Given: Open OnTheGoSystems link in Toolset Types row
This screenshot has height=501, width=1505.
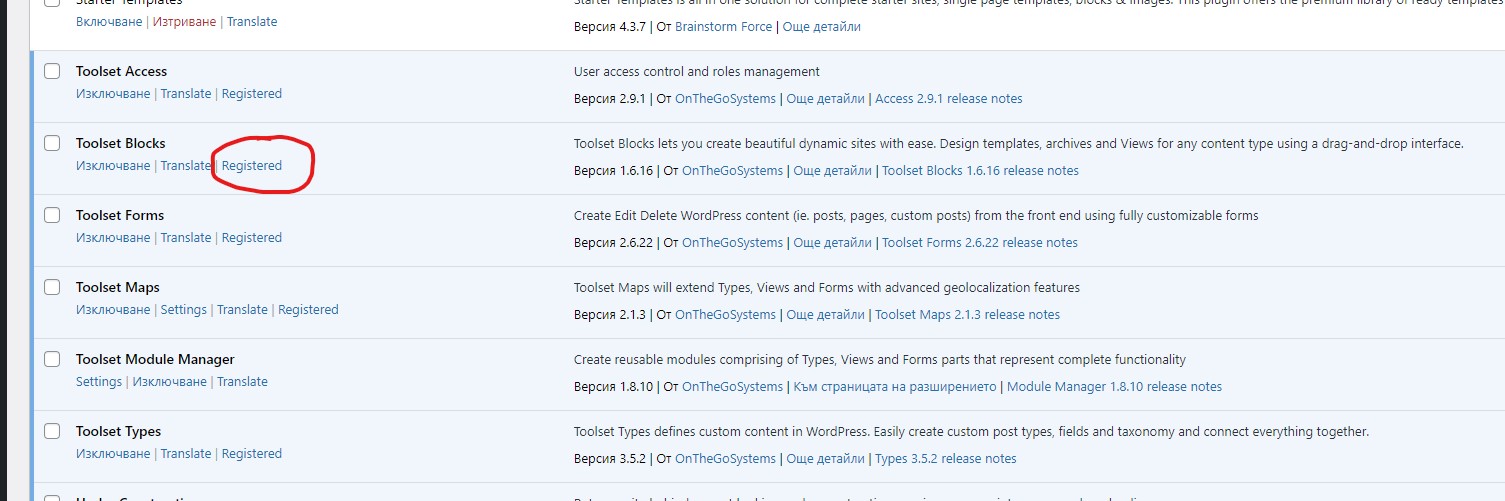Looking at the screenshot, I should pyautogui.click(x=726, y=458).
